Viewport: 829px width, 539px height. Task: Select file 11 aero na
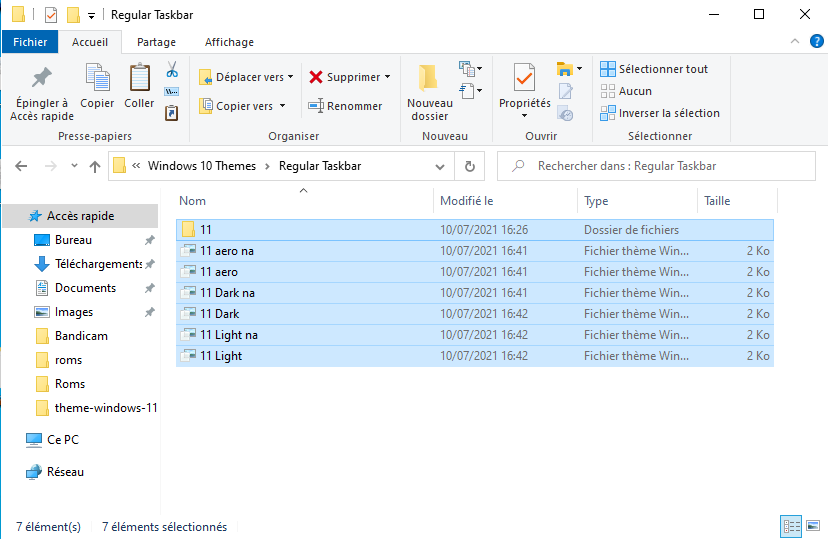[x=475, y=251]
